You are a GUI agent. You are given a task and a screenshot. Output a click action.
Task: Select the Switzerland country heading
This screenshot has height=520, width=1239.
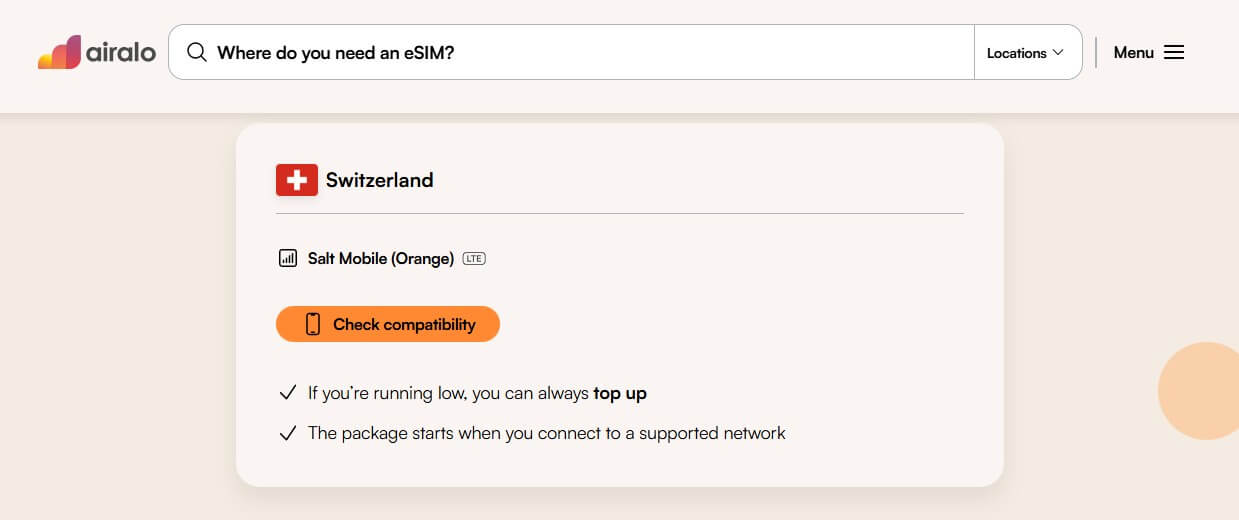(x=379, y=181)
